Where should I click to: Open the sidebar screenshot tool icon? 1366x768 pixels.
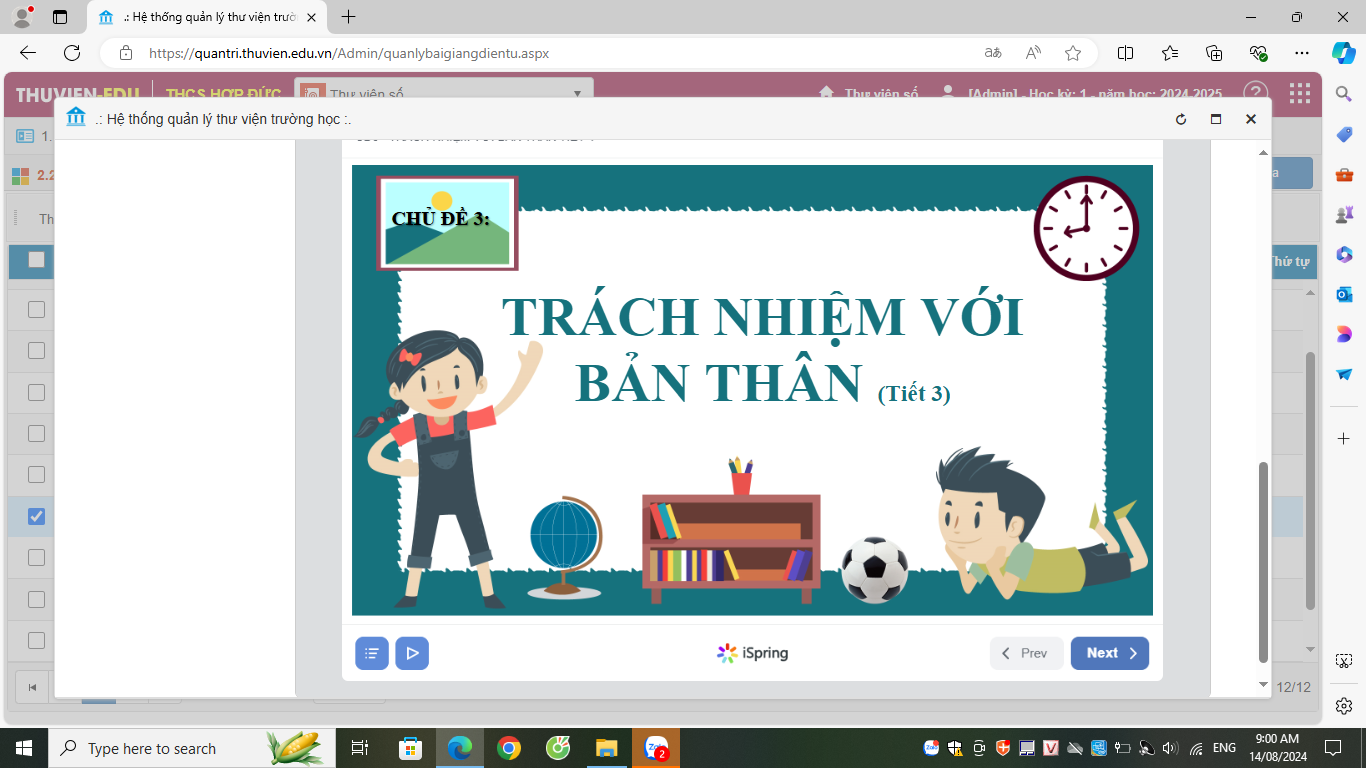(x=1344, y=661)
